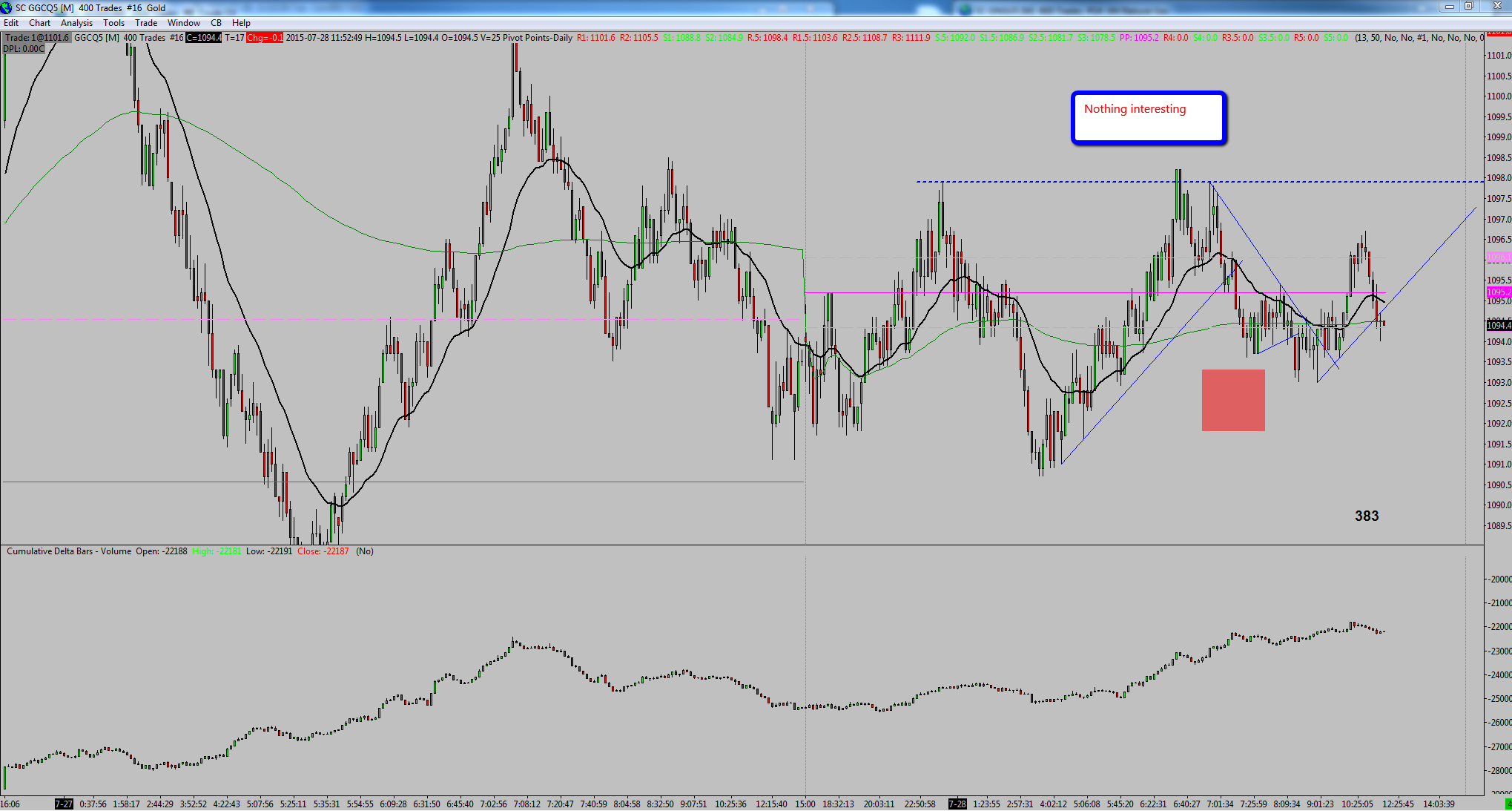Click the green 'High: -22181' delta value
1512x811 pixels.
click(x=217, y=551)
